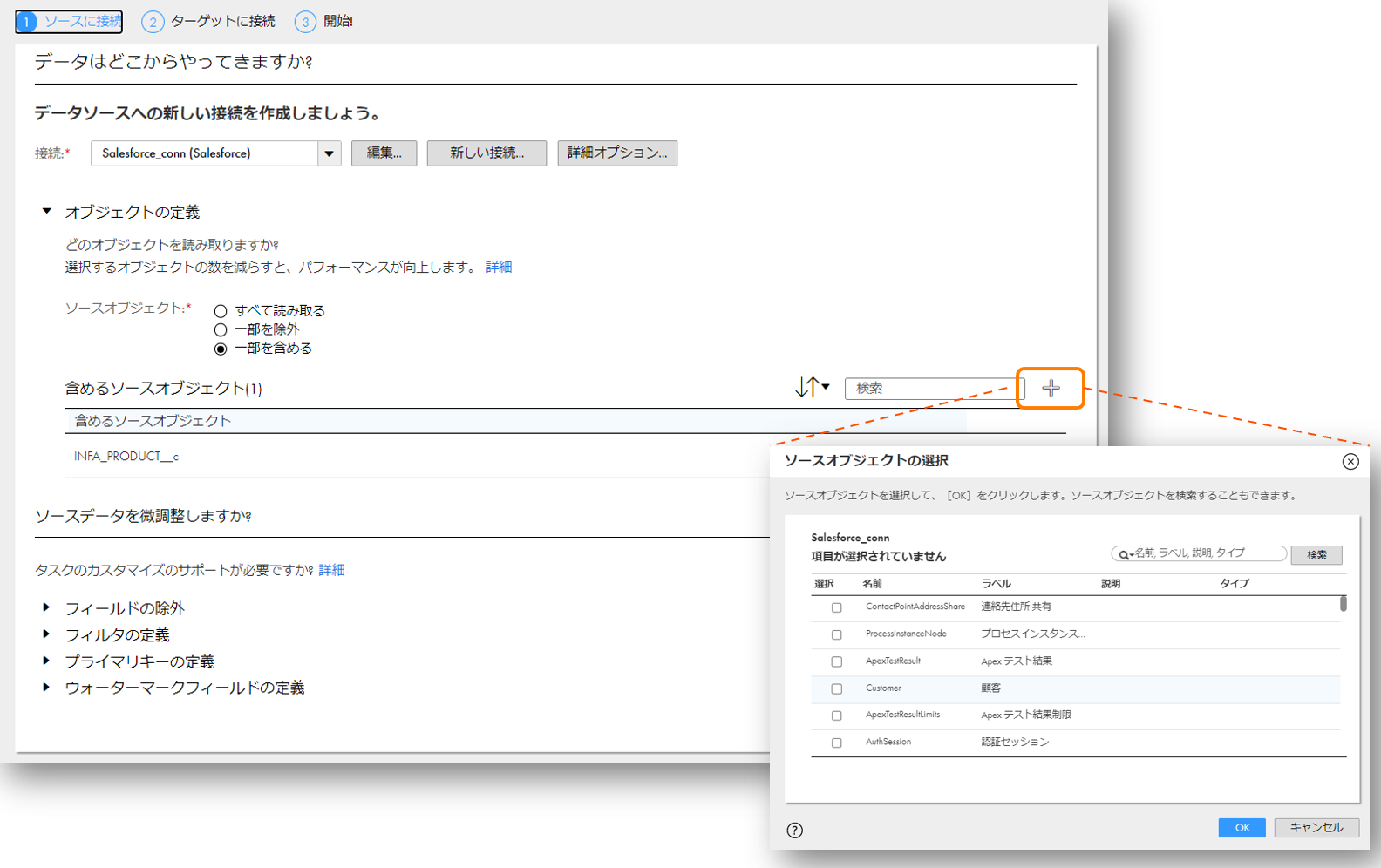This screenshot has height=868, width=1381.
Task: Close the source object selection dialog
Action: [1350, 462]
